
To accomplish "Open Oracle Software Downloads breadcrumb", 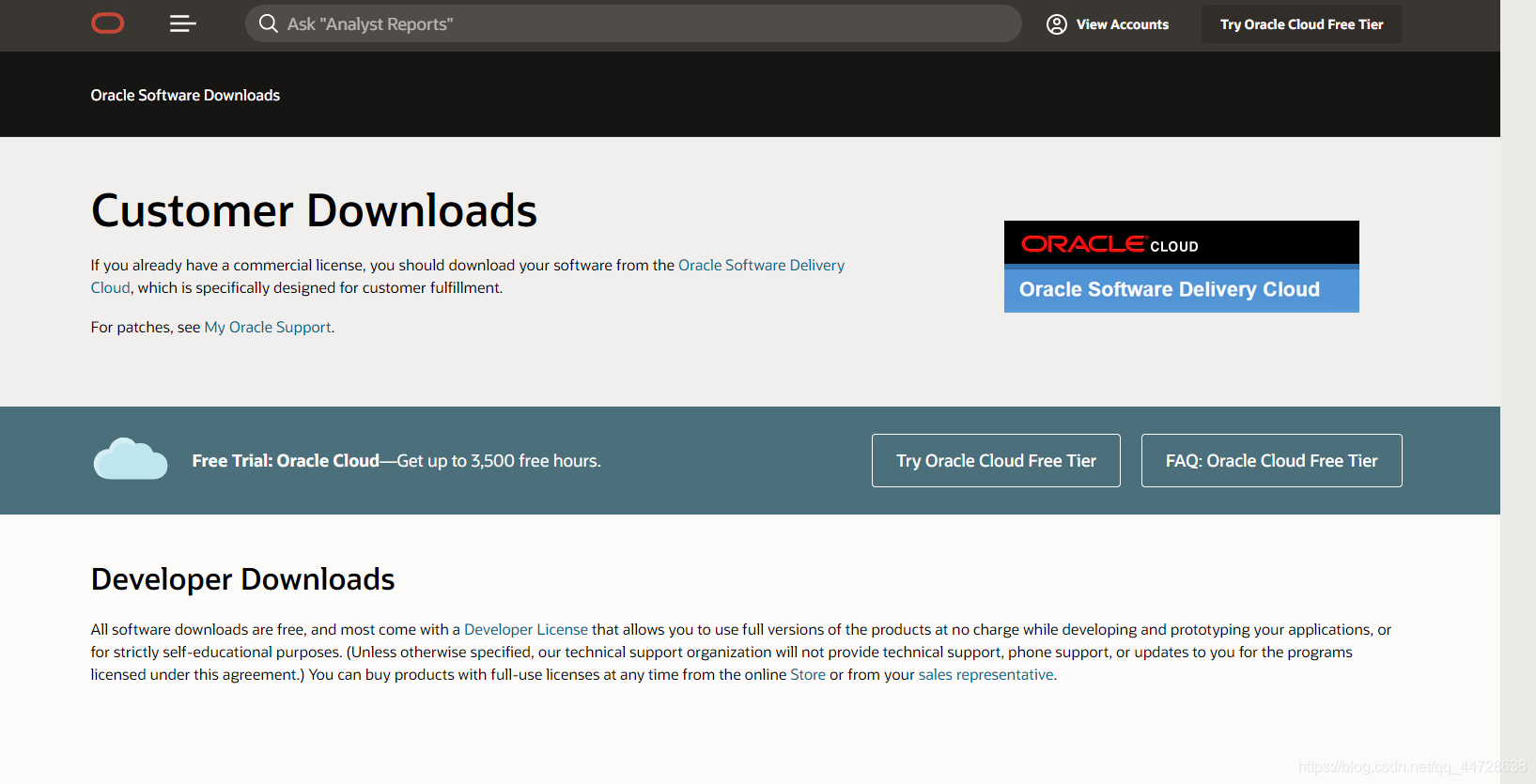I will (185, 95).
